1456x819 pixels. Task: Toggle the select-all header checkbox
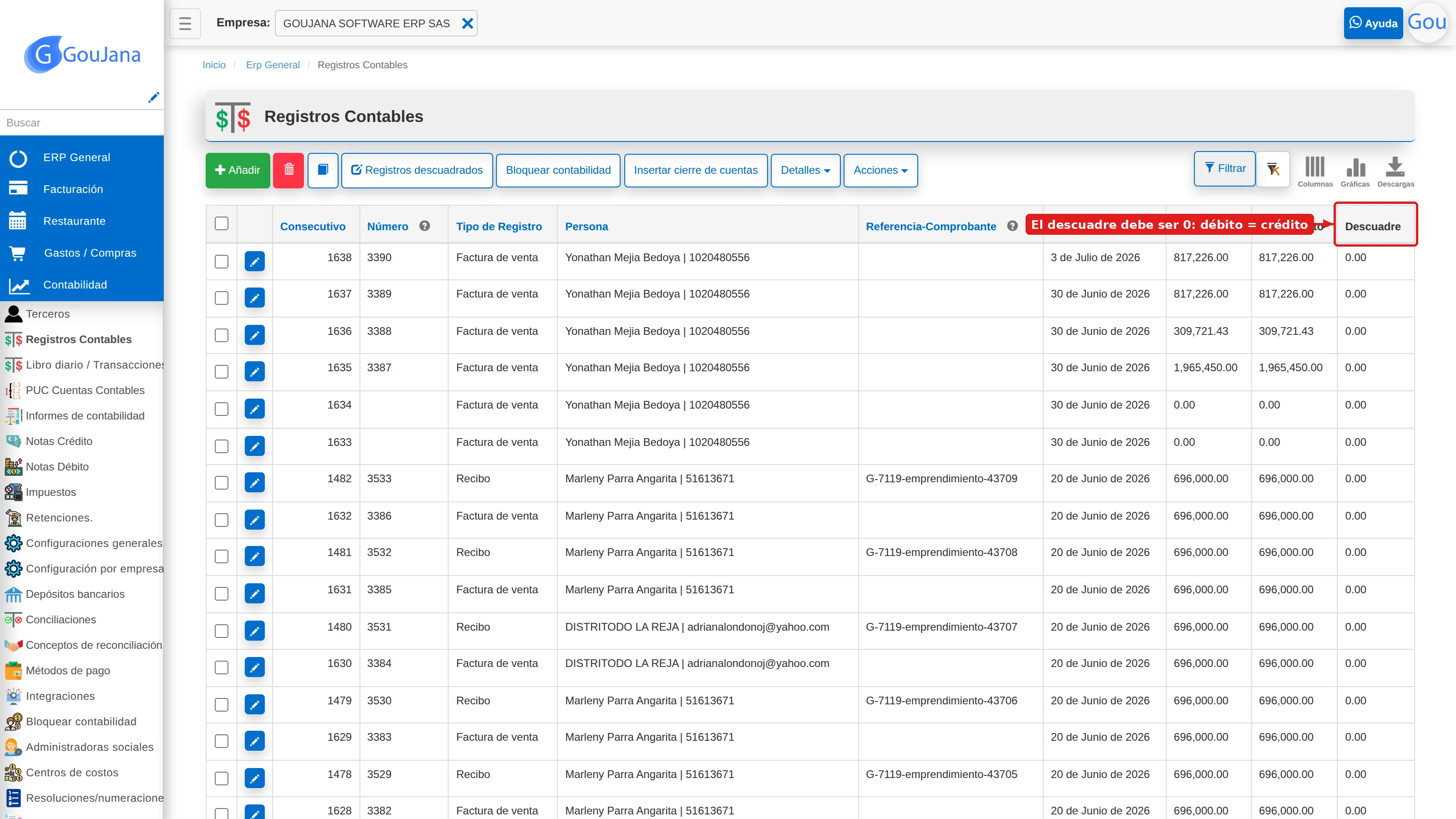point(222,223)
